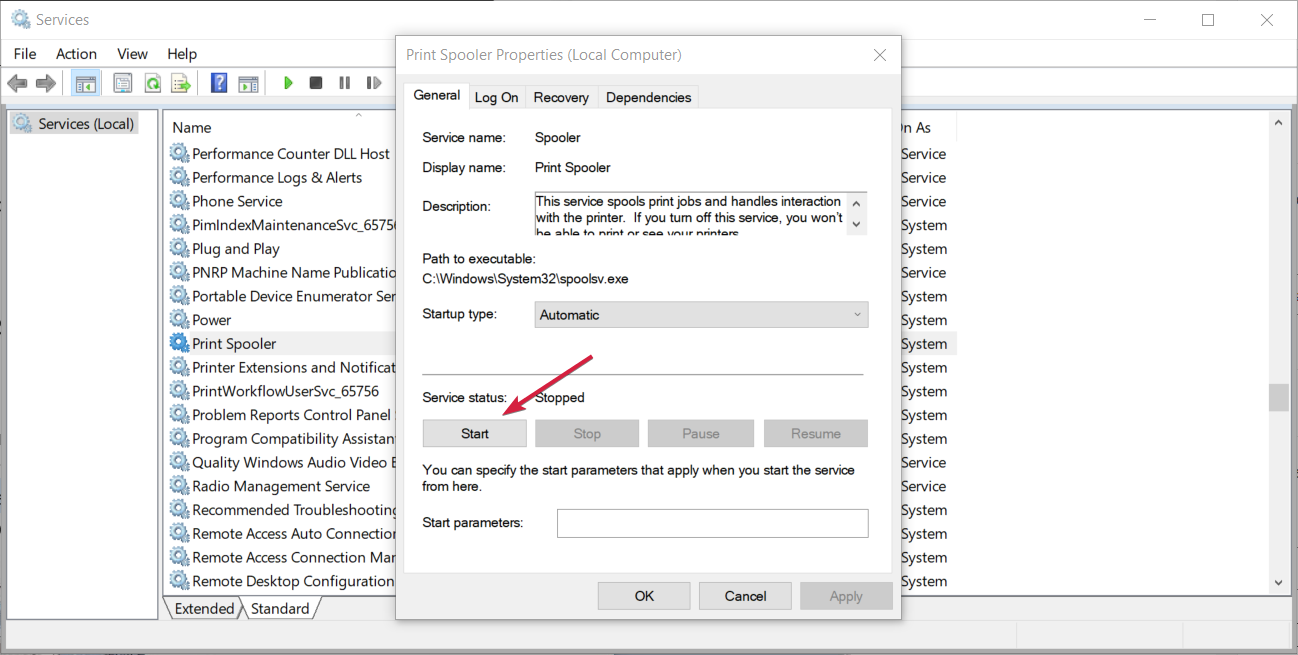The height and width of the screenshot is (655, 1298).
Task: Click the Description box scroll-down arrow
Action: coord(855,224)
